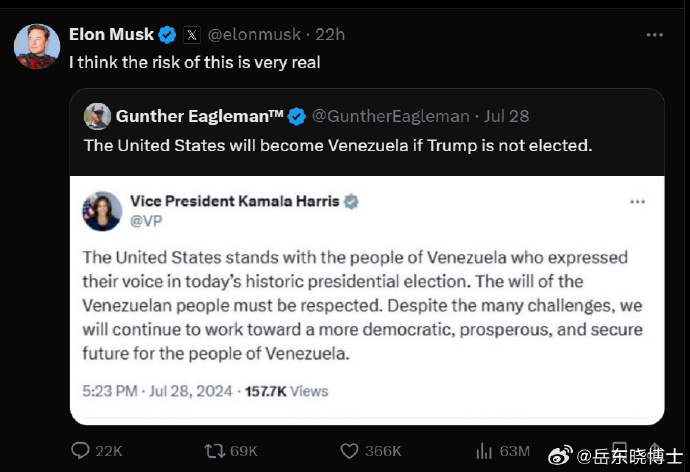
Task: Open Gunther Eagleman's profile avatar
Action: tap(97, 116)
